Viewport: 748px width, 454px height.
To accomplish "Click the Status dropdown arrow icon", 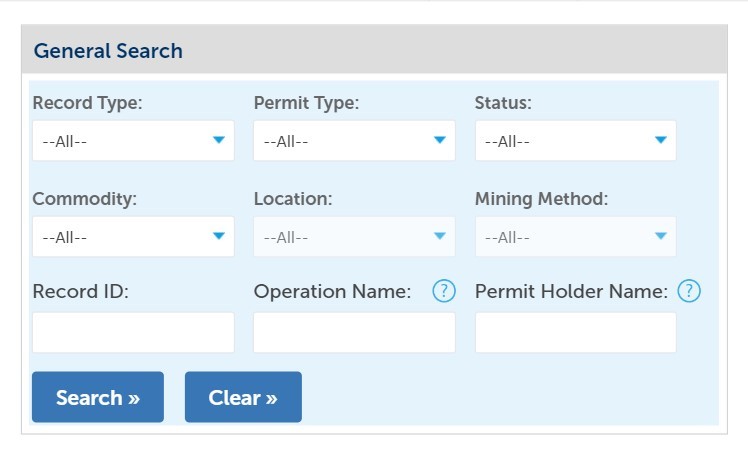I will click(660, 140).
